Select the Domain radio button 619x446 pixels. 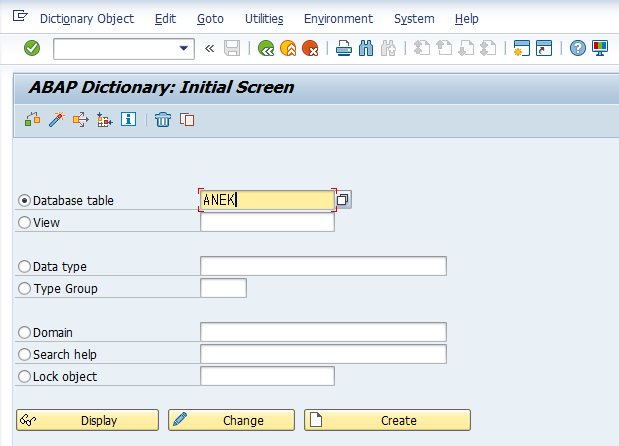pos(24,332)
